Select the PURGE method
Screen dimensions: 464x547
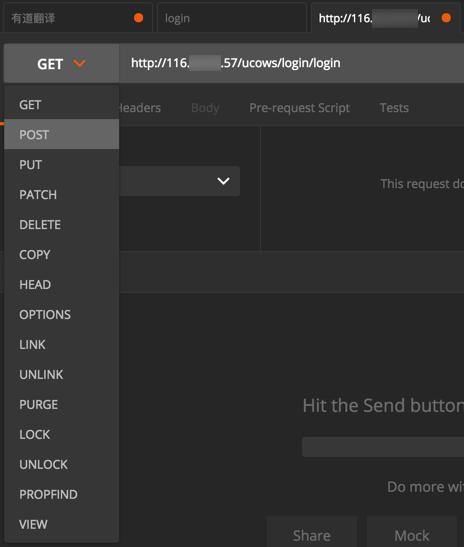click(61, 405)
